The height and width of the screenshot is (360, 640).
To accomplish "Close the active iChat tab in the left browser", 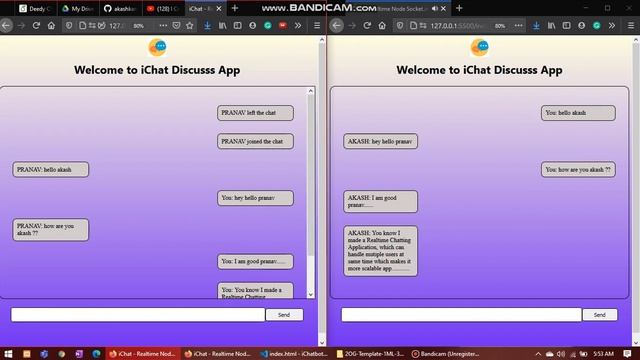I will click(219, 9).
